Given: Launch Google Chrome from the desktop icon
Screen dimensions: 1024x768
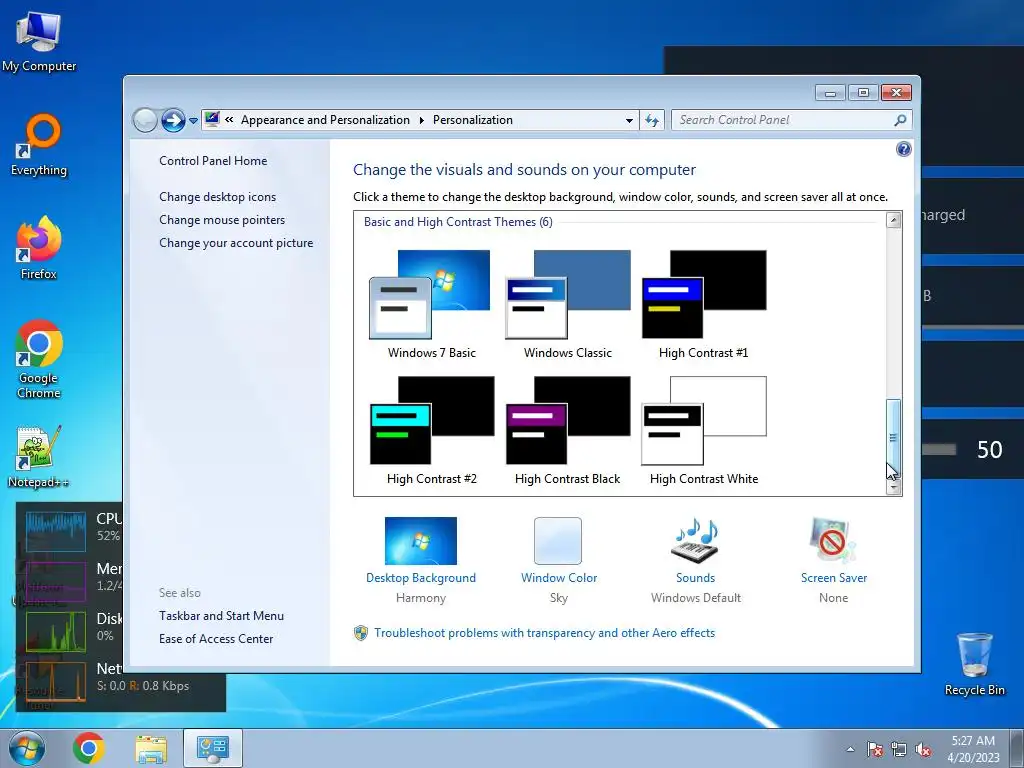Looking at the screenshot, I should 39,359.
